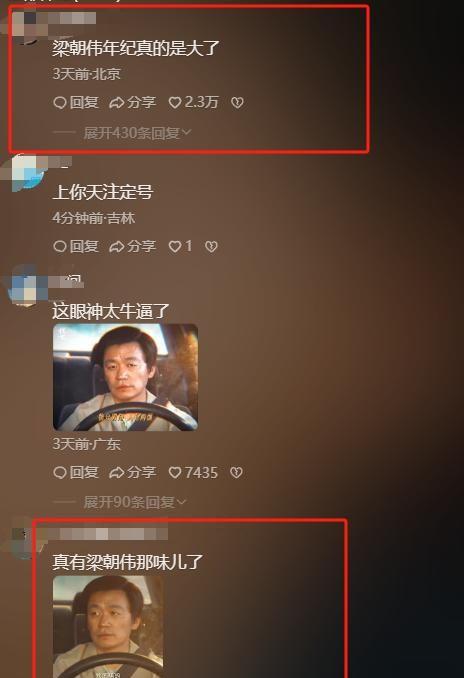This screenshot has height=678, width=464.
Task: Share the 上你天注定号 comment
Action: click(132, 246)
